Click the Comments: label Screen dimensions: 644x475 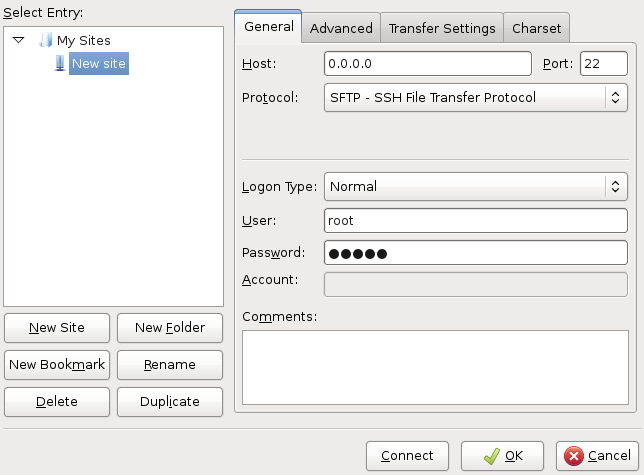click(280, 317)
